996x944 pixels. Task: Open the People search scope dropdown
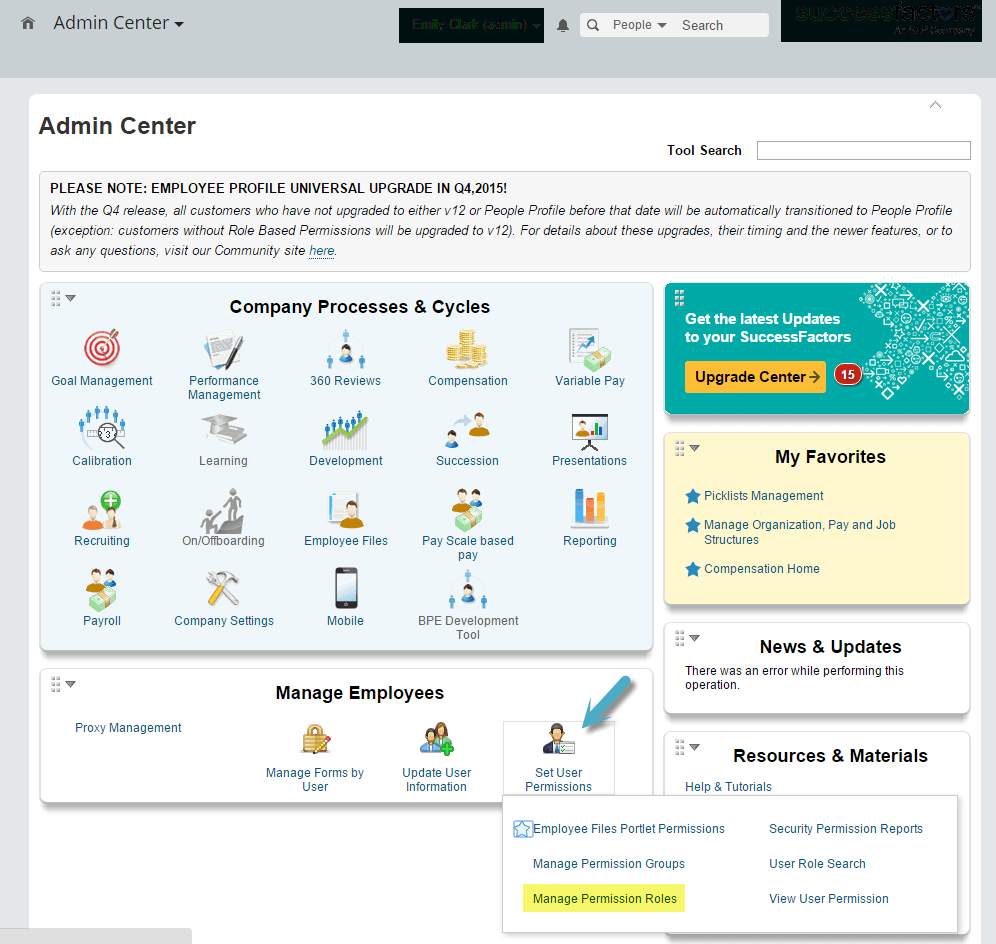640,25
